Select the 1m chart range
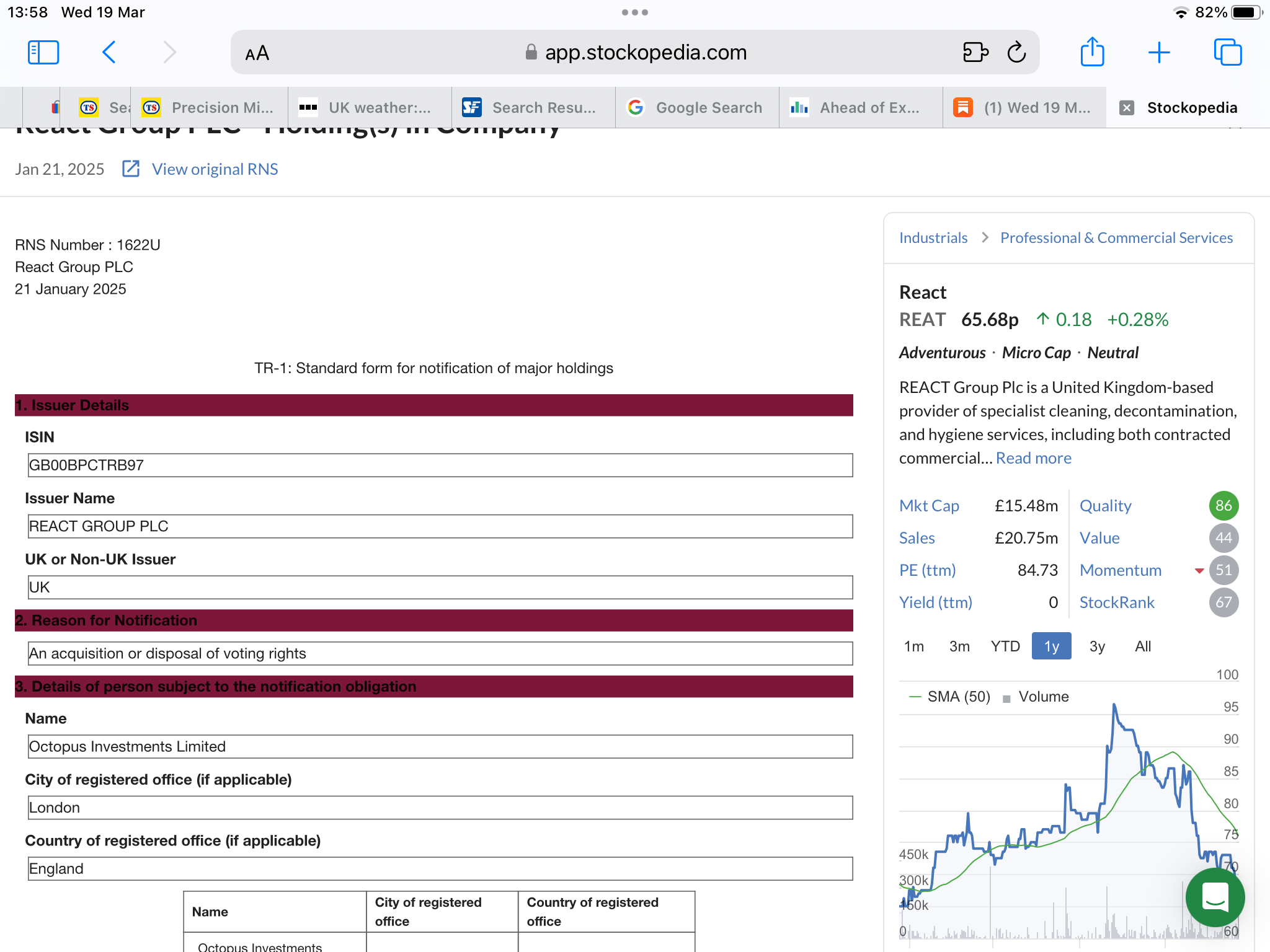 [x=913, y=646]
